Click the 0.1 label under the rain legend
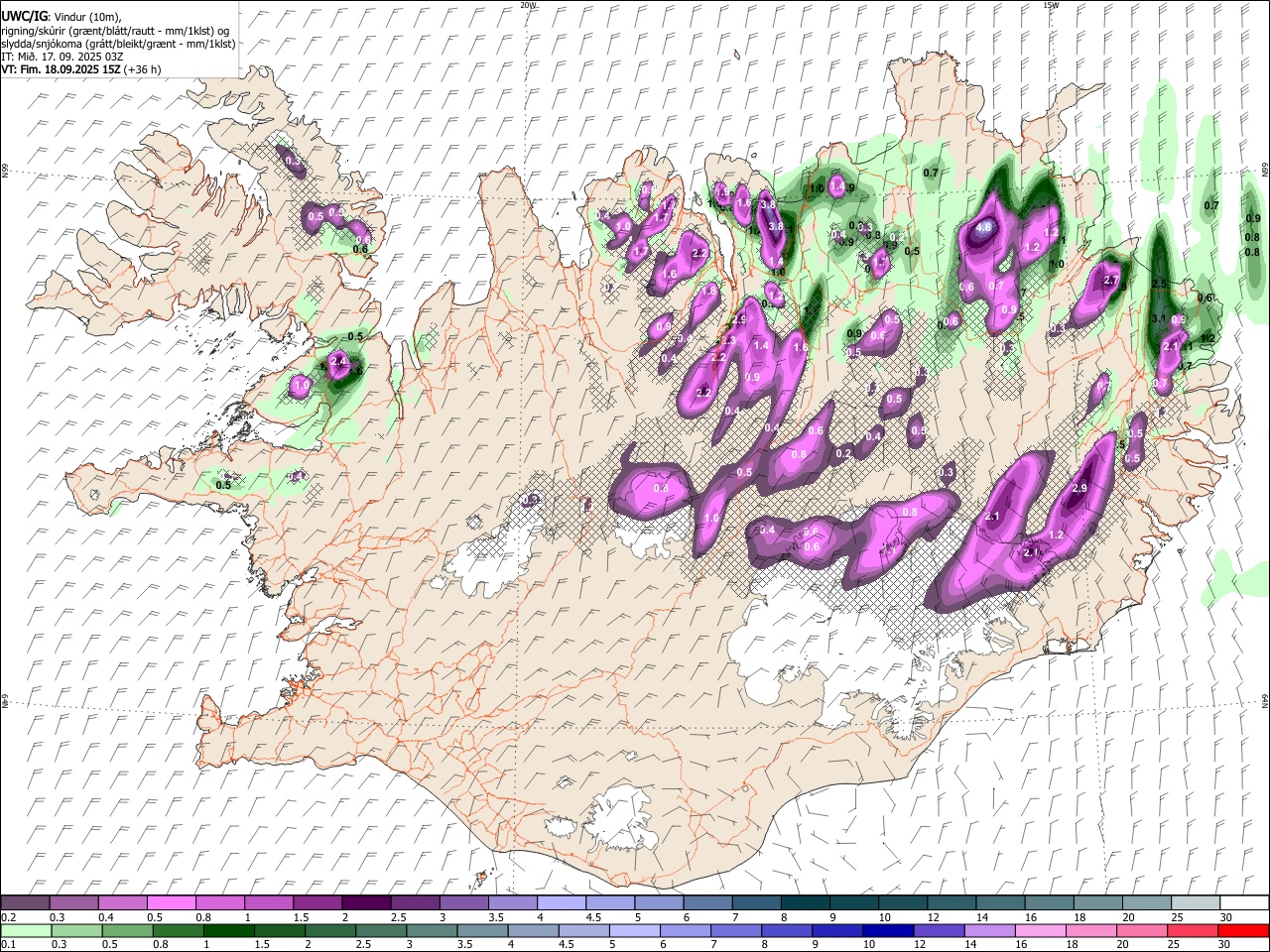This screenshot has width=1270, height=952. click(x=7, y=944)
